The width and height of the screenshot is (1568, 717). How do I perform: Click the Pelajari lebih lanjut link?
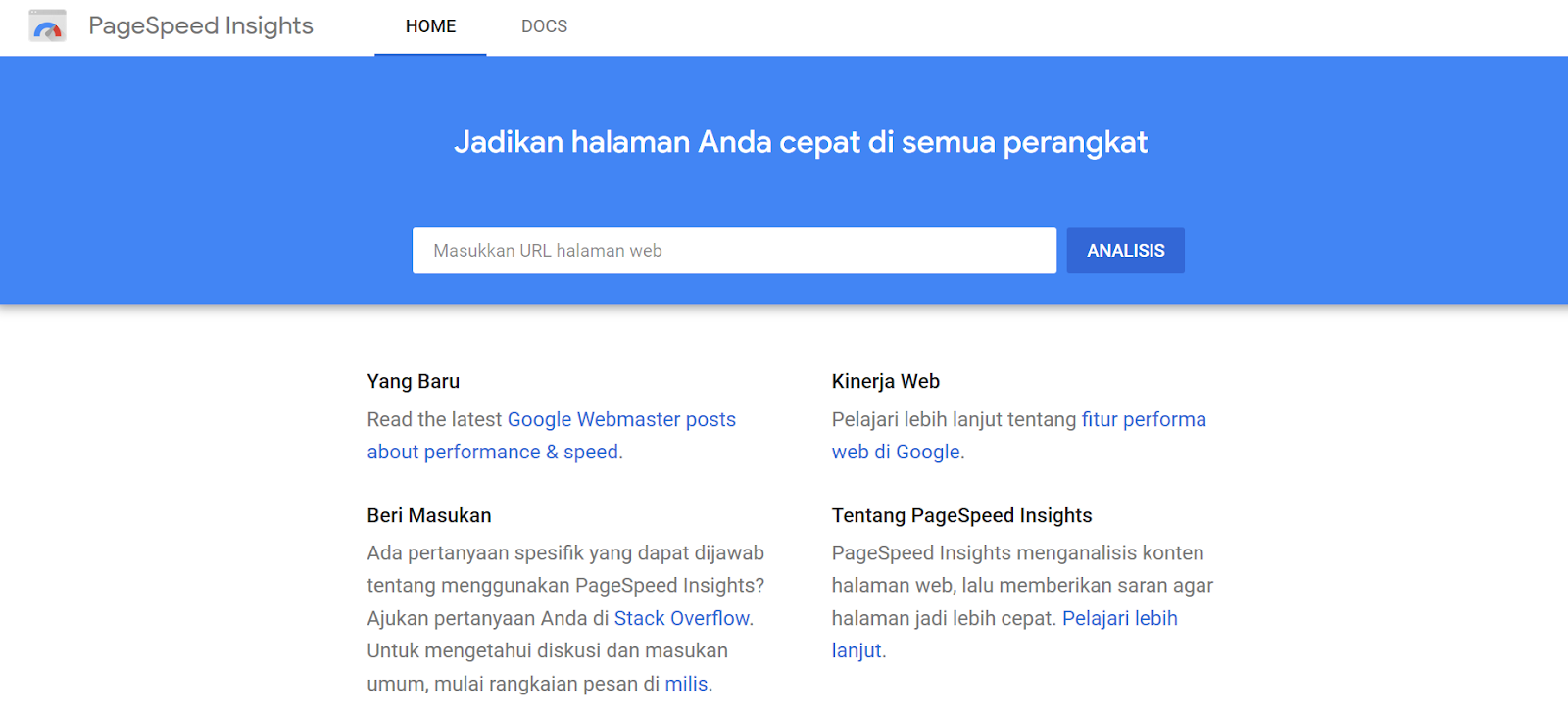pyautogui.click(x=1004, y=635)
